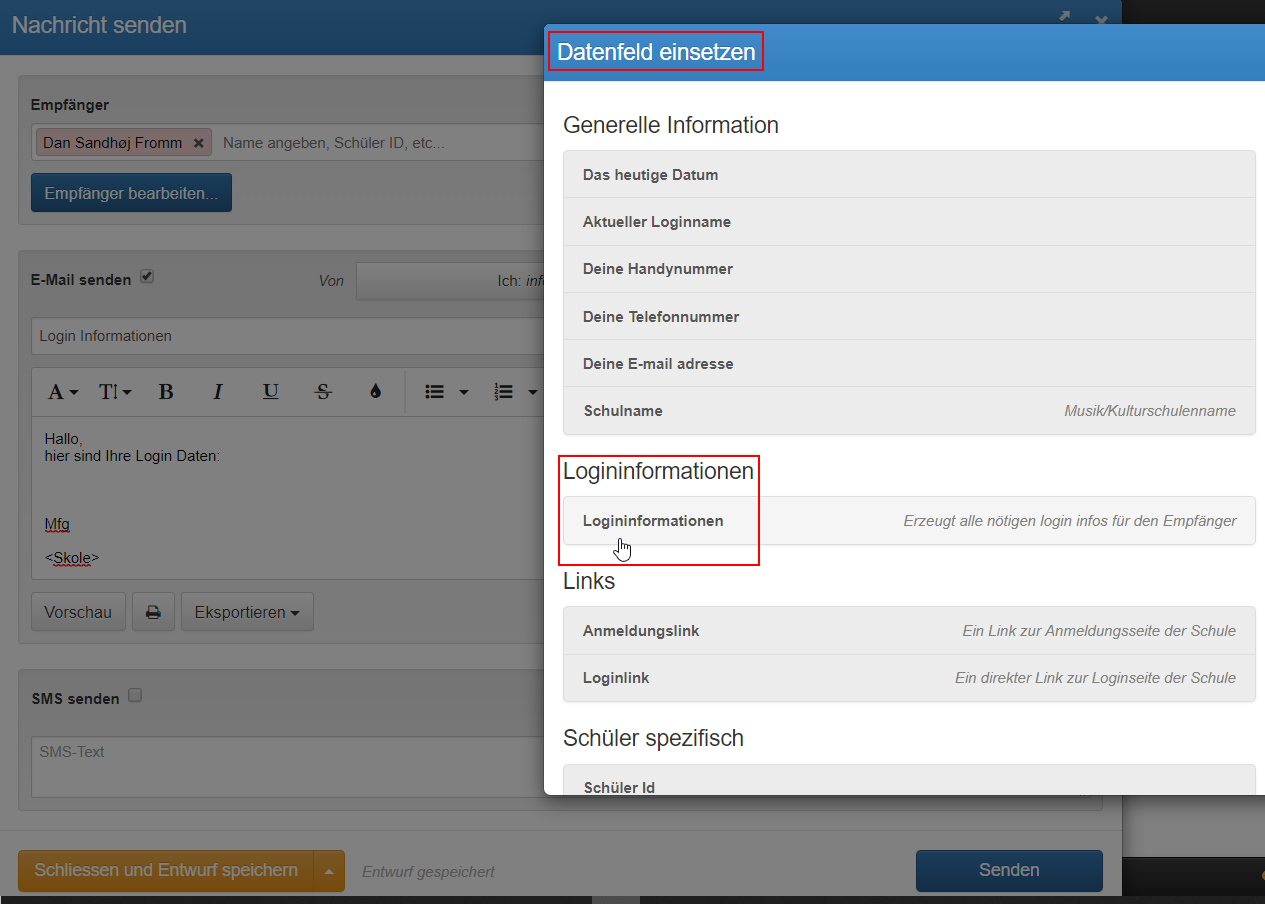This screenshot has height=904, width=1265.
Task: Apply strikethrough formatting
Action: tap(322, 392)
